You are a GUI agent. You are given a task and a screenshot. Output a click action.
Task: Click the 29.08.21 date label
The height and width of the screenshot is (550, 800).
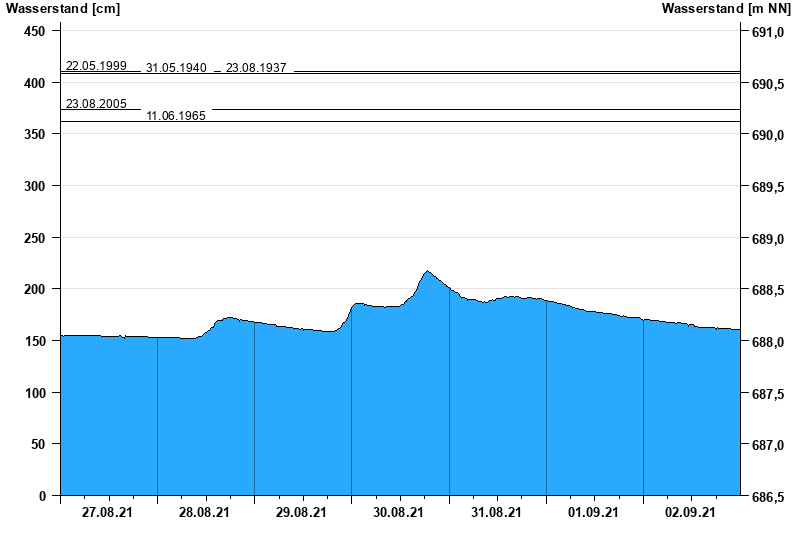click(301, 513)
